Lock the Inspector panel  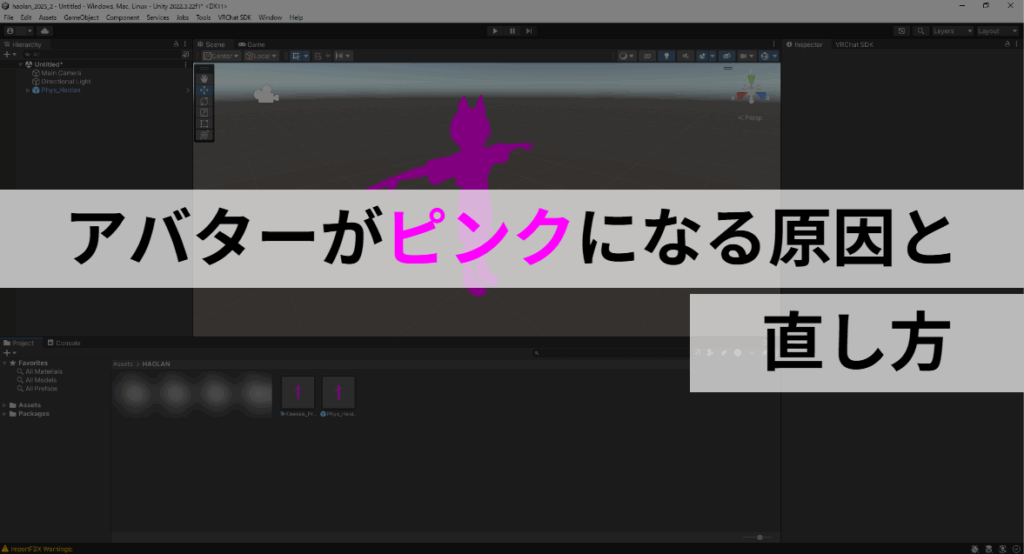tap(1006, 44)
